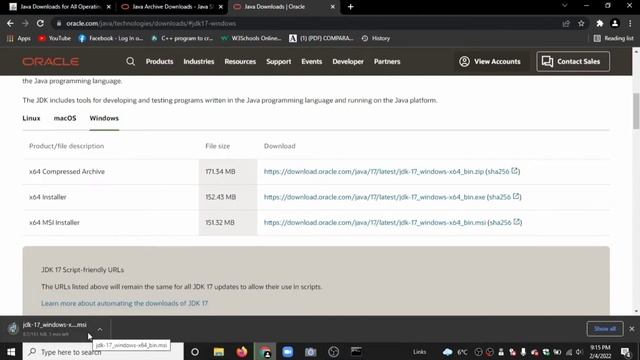Open Facebook Log In bookmark

point(111,38)
